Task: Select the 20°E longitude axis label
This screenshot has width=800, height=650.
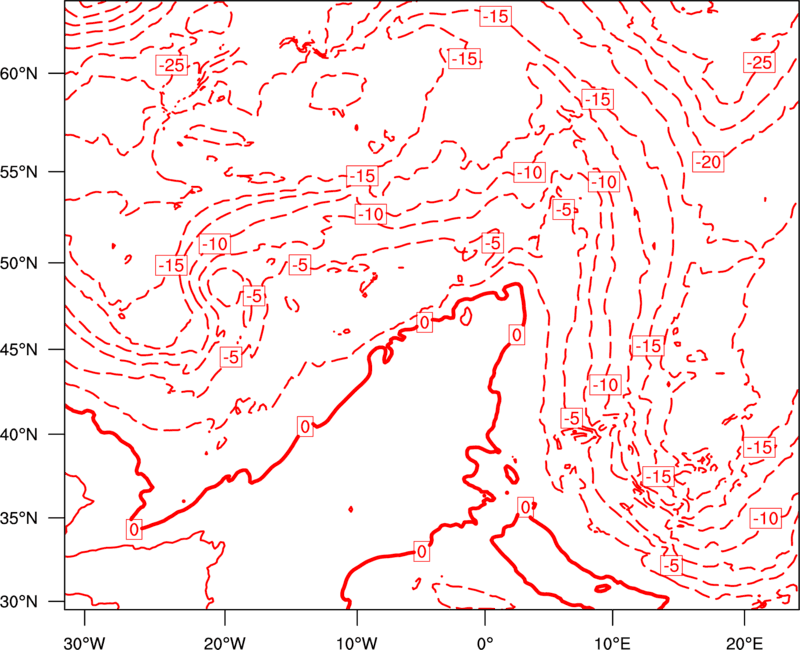Action: [x=744, y=642]
